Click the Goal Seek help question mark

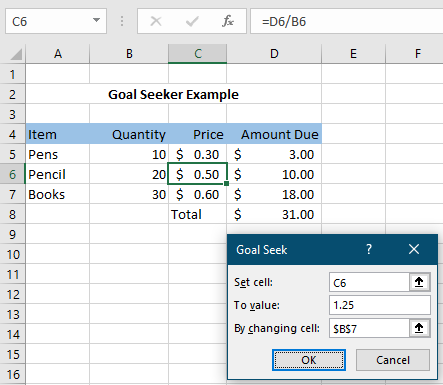click(x=369, y=249)
